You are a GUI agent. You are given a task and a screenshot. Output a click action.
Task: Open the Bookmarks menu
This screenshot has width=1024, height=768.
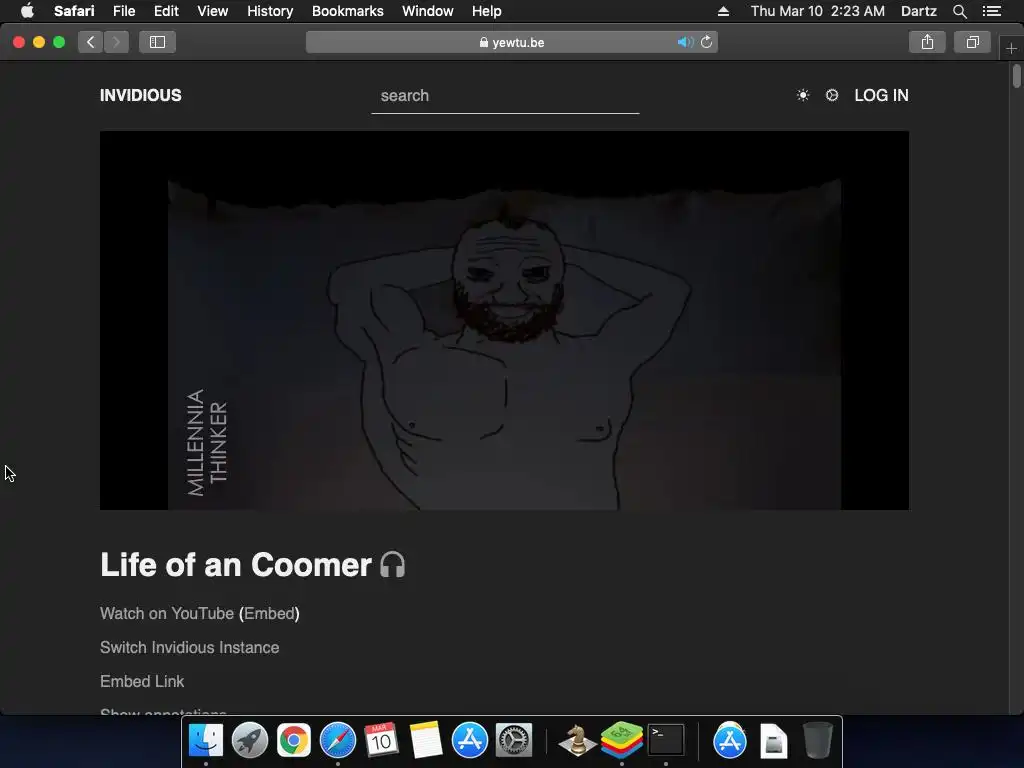coord(347,11)
